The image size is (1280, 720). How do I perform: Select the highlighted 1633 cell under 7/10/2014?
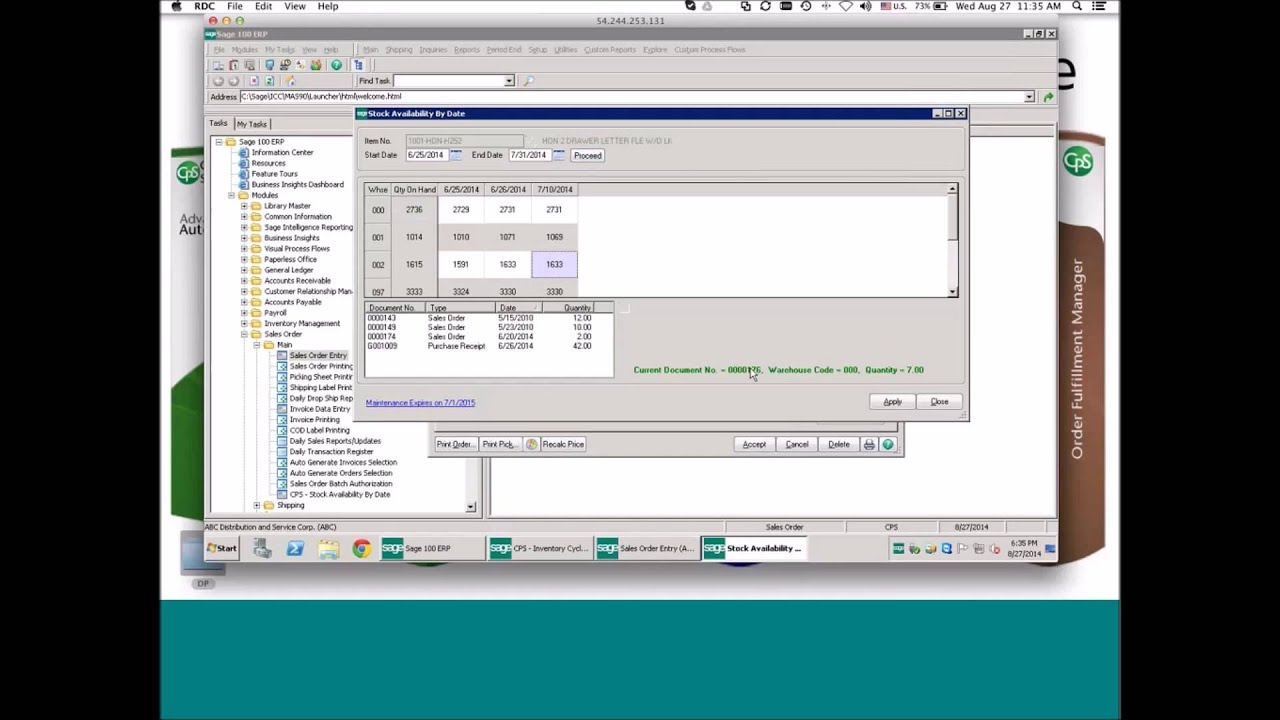pyautogui.click(x=554, y=264)
